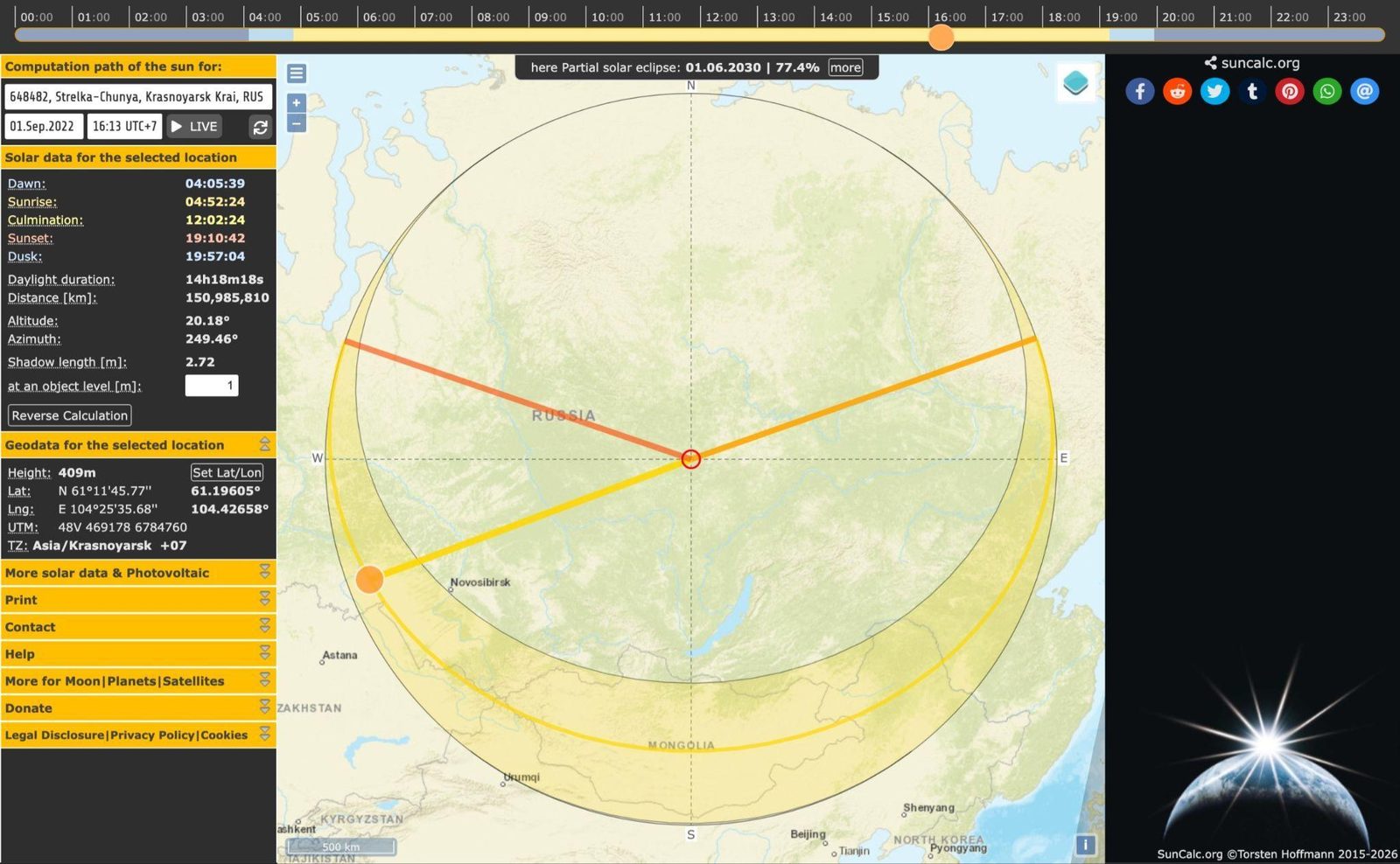
Task: Share on Facebook icon
Action: (x=1139, y=91)
